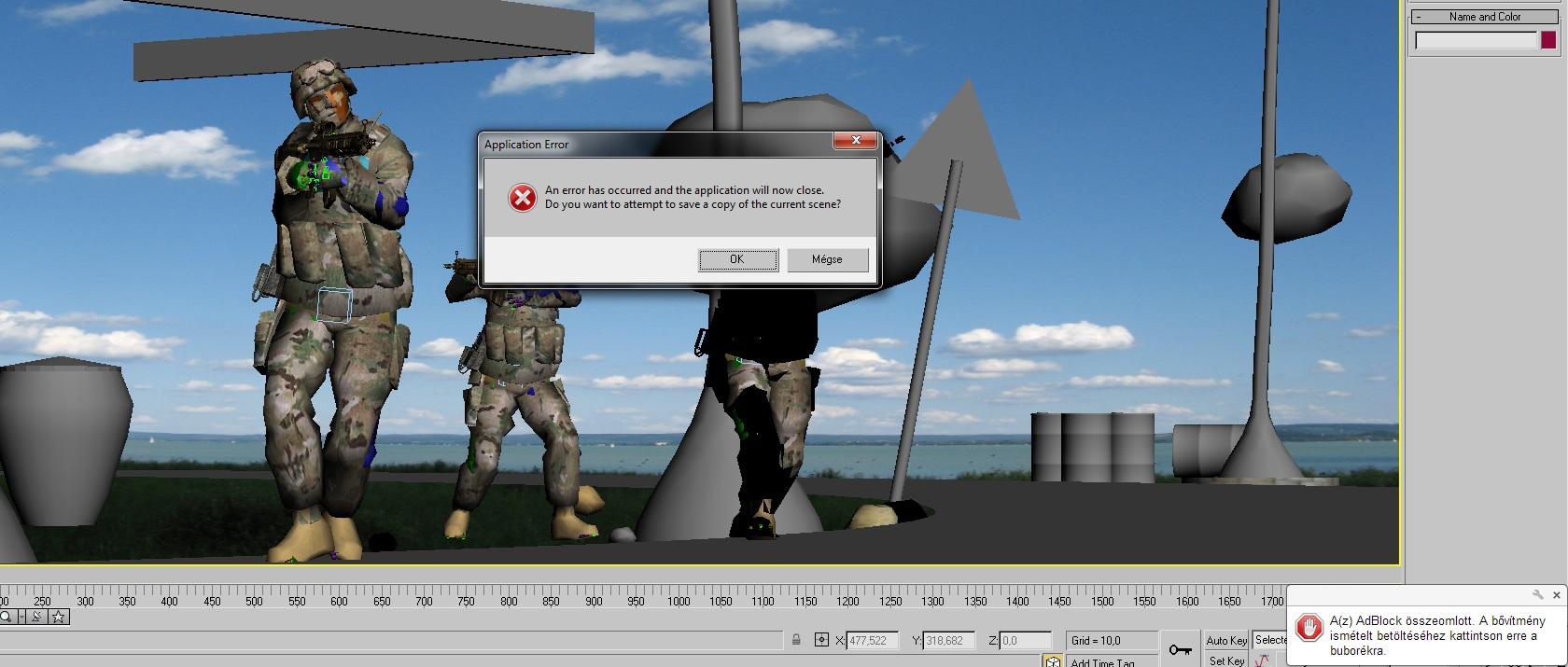
Task: Click the red error icon in dialog
Action: [x=522, y=197]
